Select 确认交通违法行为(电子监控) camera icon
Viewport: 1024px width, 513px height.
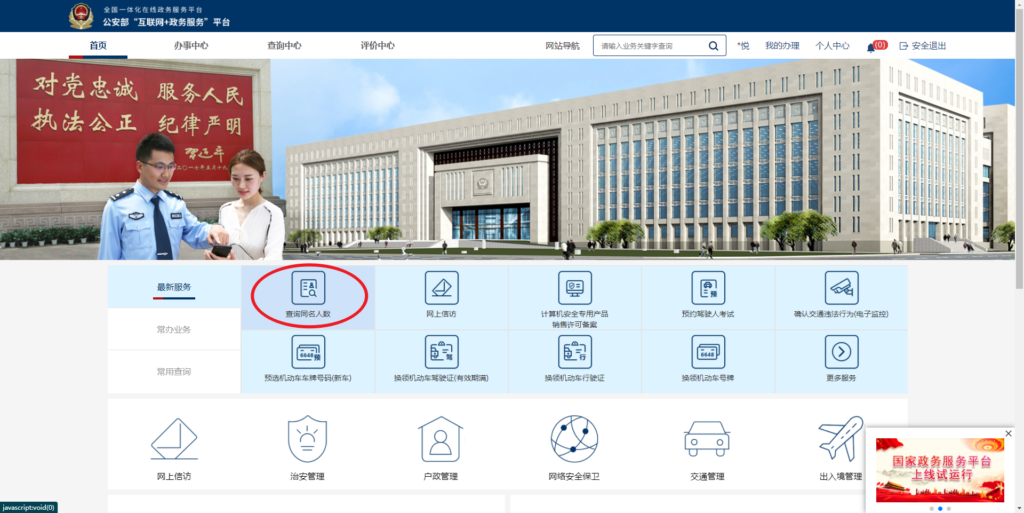[841, 288]
